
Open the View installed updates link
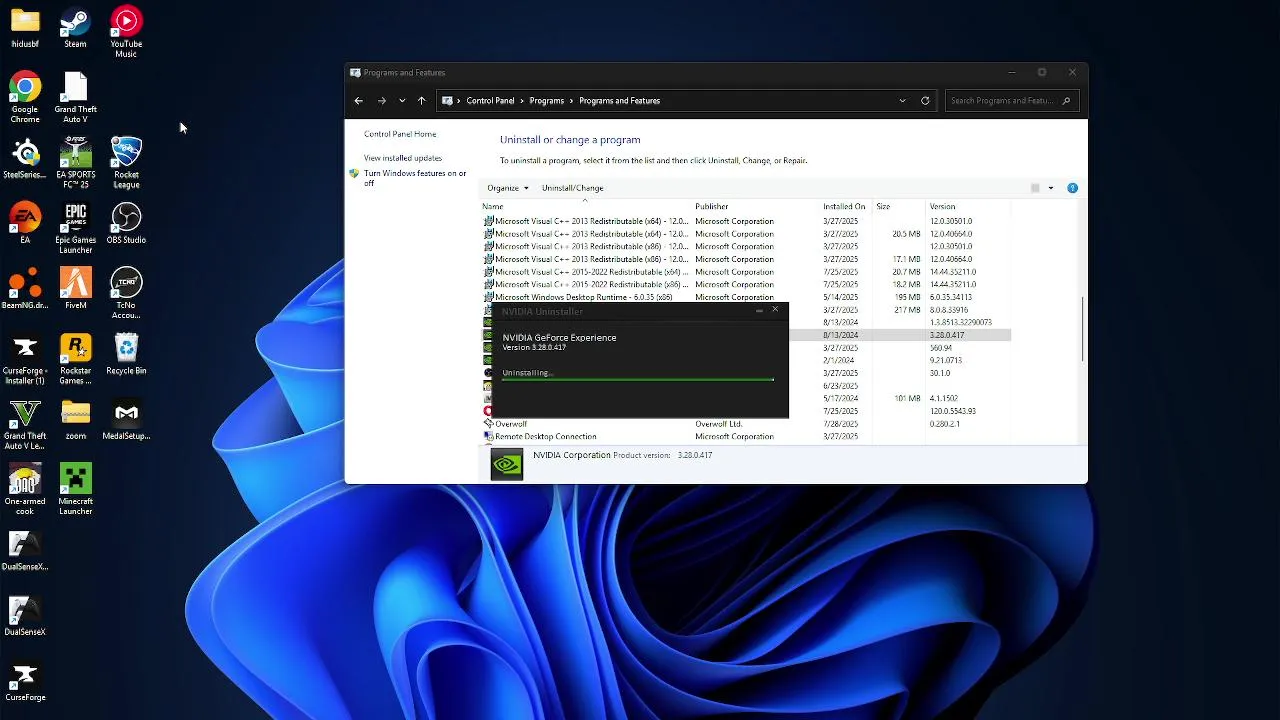click(x=403, y=158)
